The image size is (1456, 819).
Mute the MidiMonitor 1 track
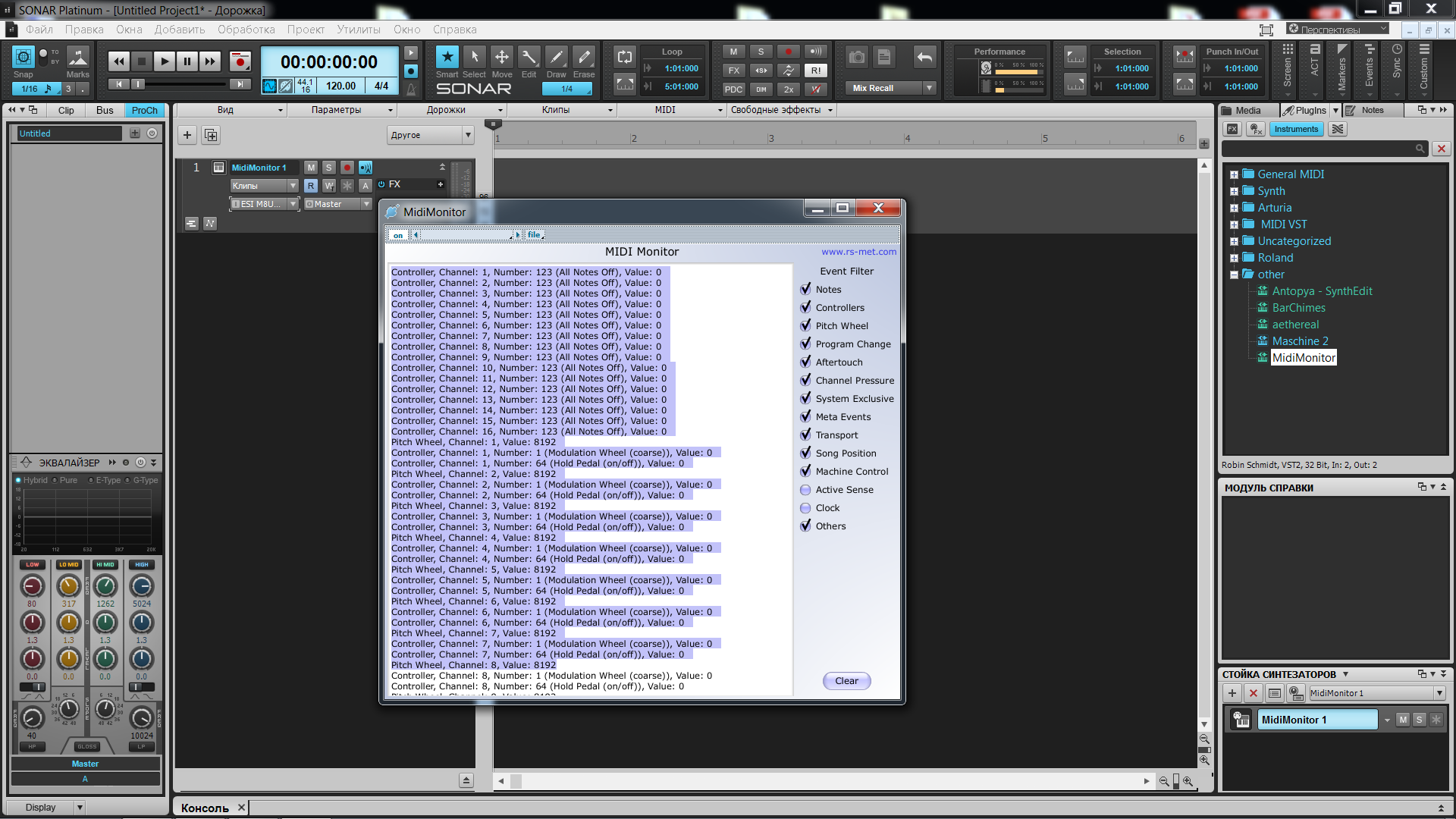(311, 168)
